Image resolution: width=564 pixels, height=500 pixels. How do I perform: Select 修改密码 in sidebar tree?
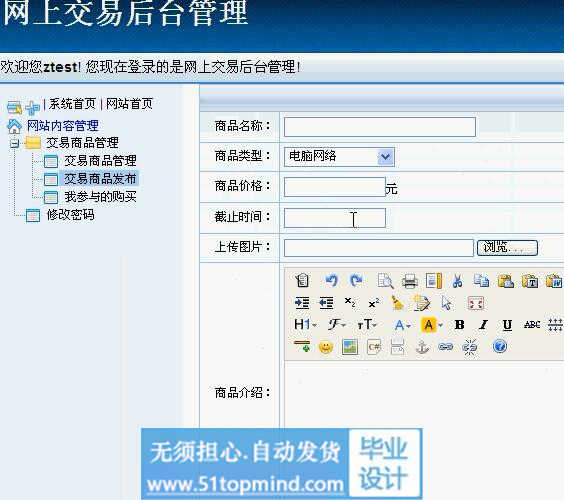coord(70,215)
